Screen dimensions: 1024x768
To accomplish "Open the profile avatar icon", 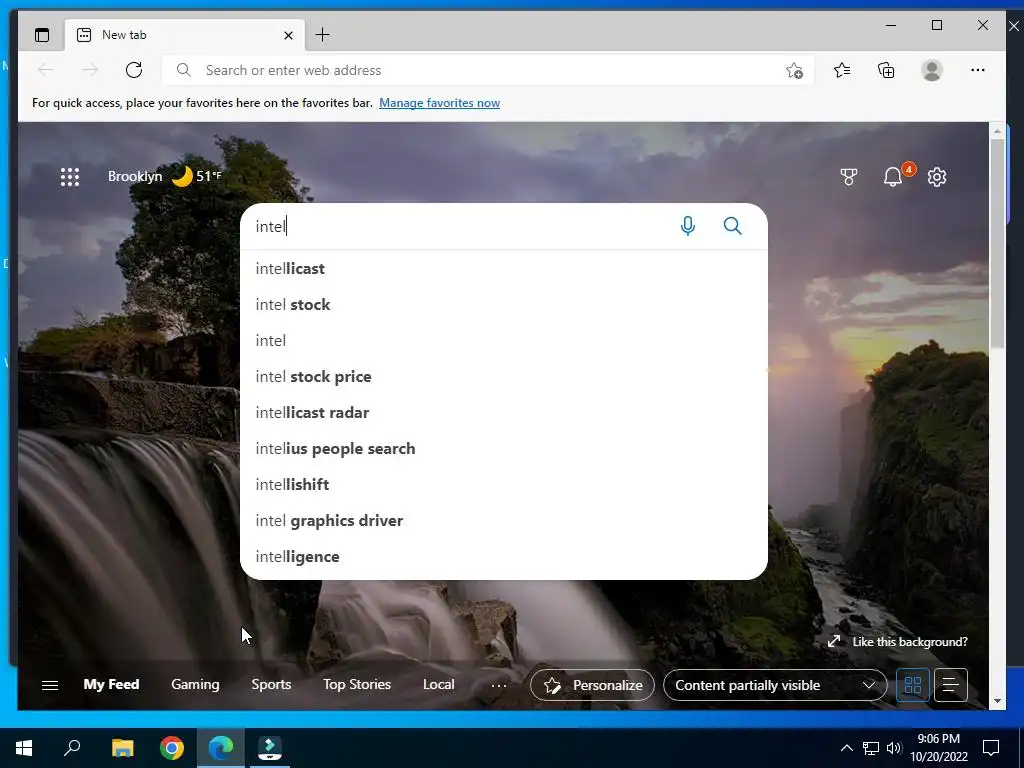I will click(x=932, y=70).
